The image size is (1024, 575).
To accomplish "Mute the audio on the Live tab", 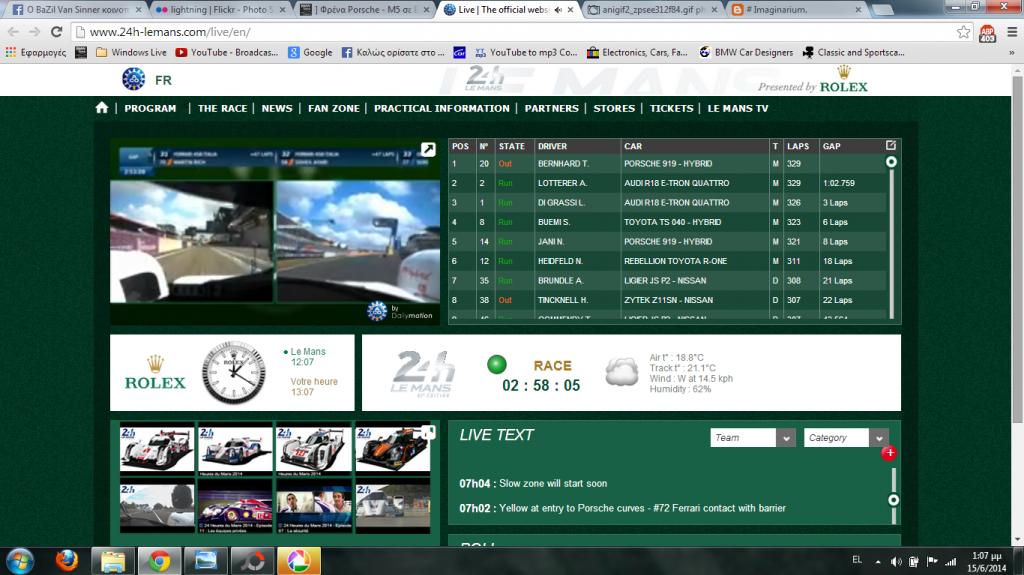I will [x=558, y=10].
